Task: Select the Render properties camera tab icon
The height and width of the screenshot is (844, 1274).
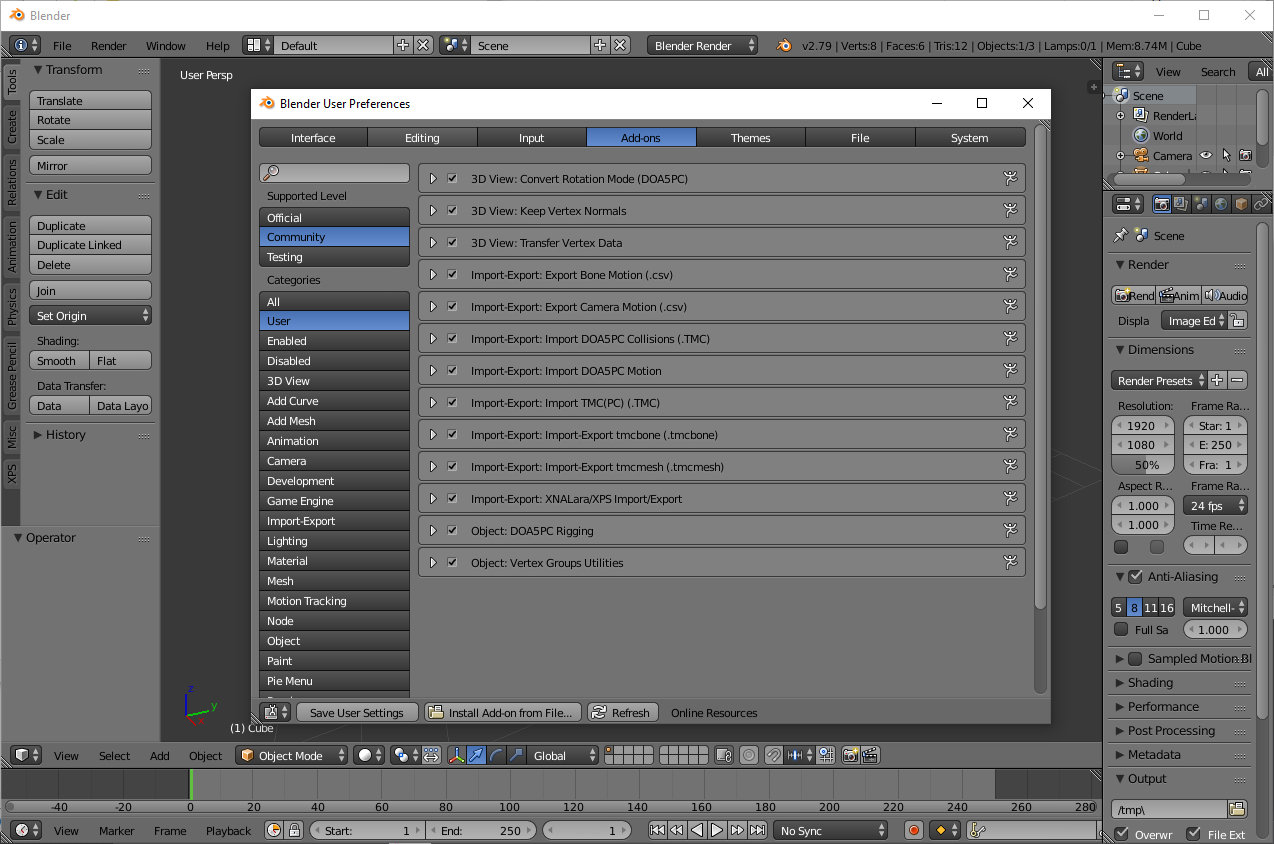Action: tap(1161, 204)
